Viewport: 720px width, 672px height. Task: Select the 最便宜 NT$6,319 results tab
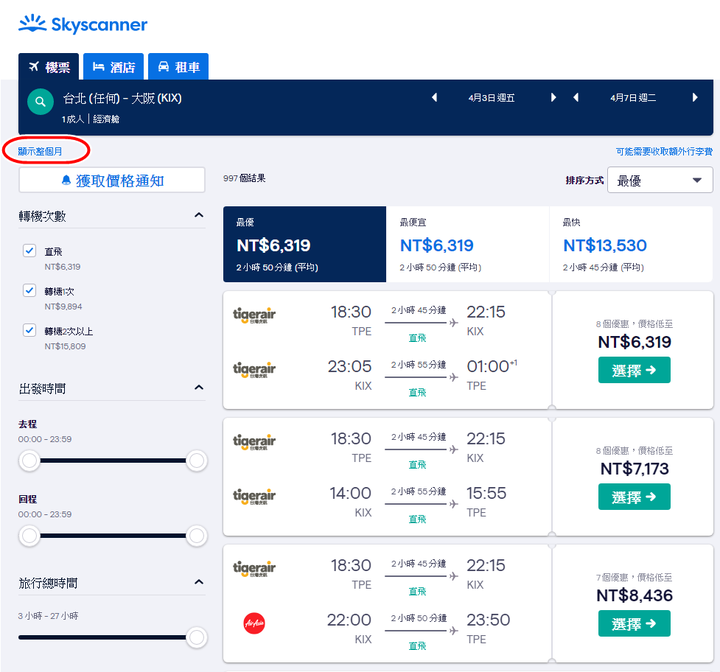point(467,244)
